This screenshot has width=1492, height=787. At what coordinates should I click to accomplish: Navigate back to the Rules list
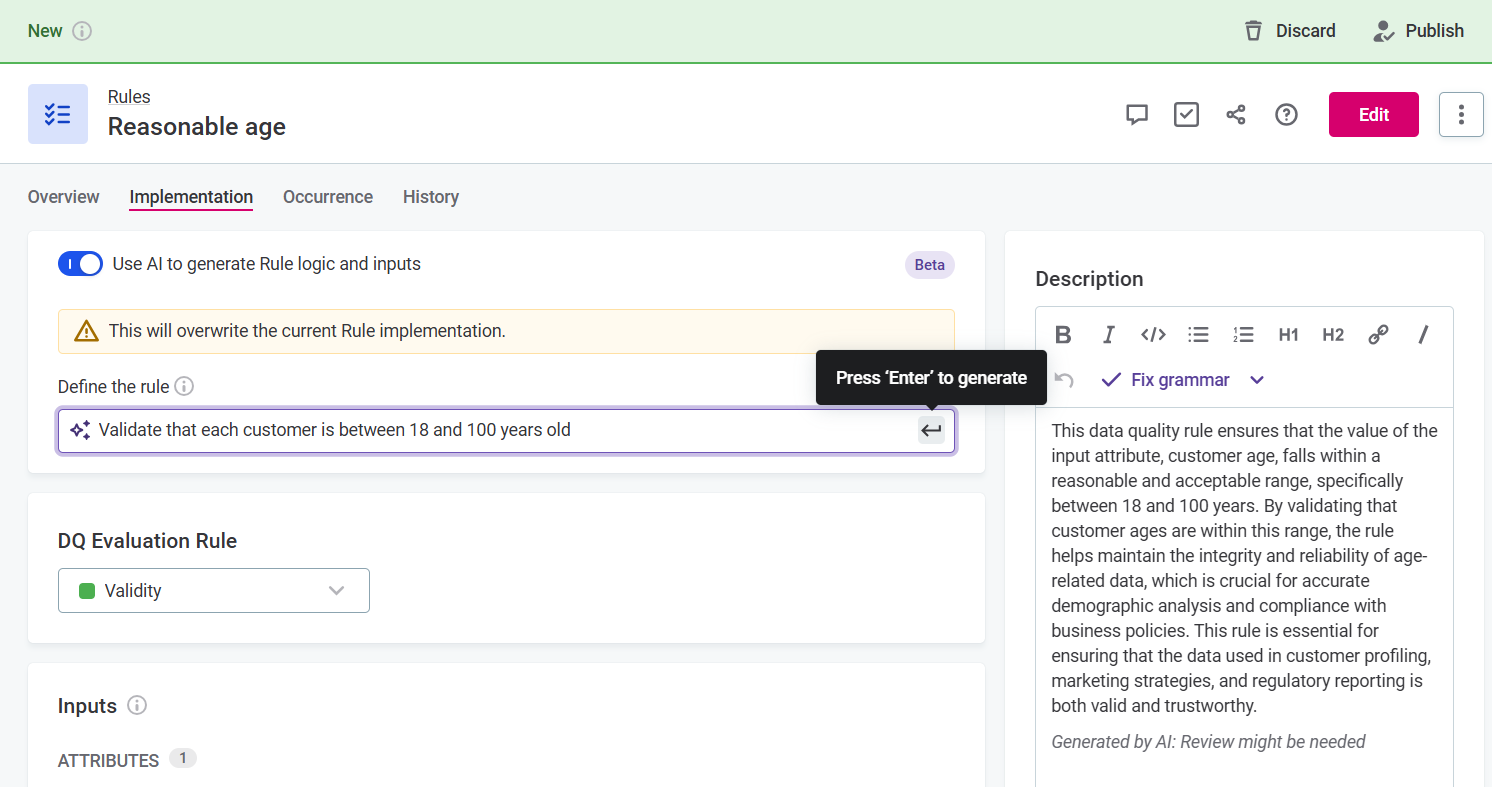click(129, 96)
